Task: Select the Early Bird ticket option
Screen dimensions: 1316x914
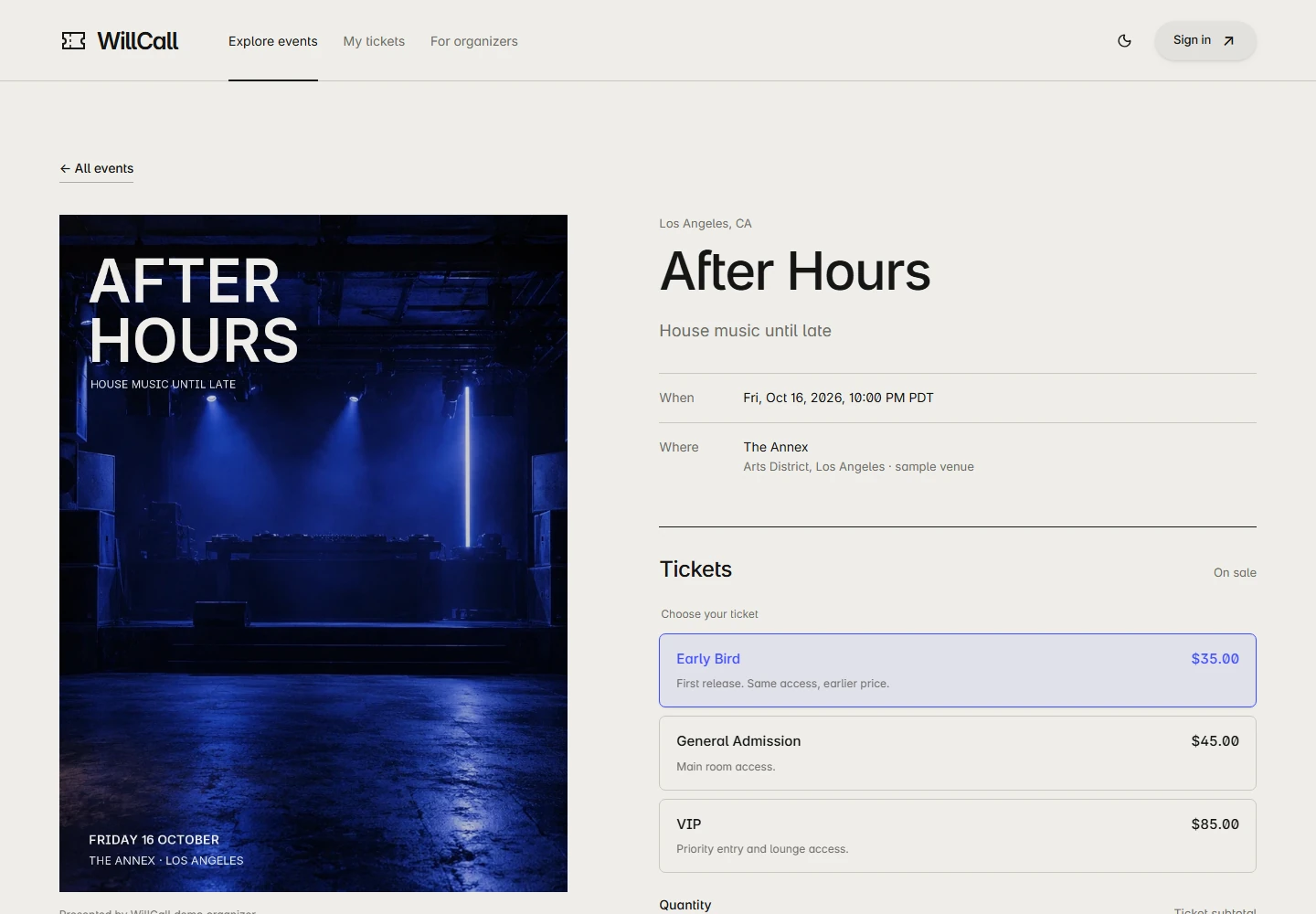Action: pyautogui.click(x=958, y=670)
